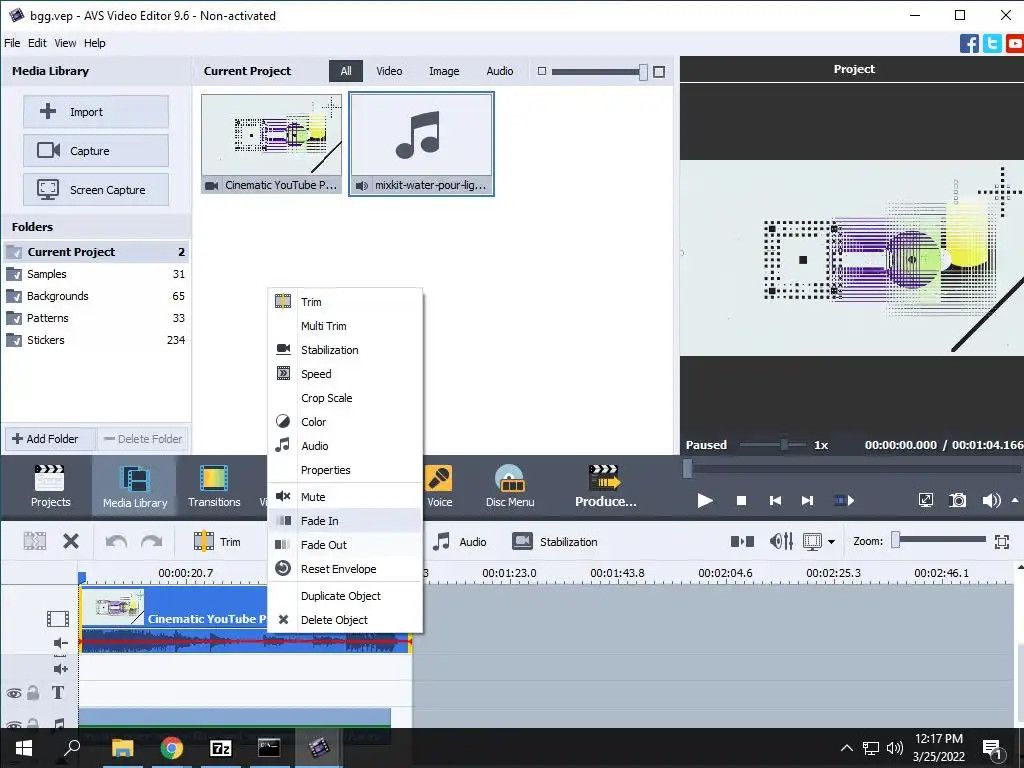The image size is (1024, 768).
Task: Click the preview seek bar
Action: [x=852, y=468]
